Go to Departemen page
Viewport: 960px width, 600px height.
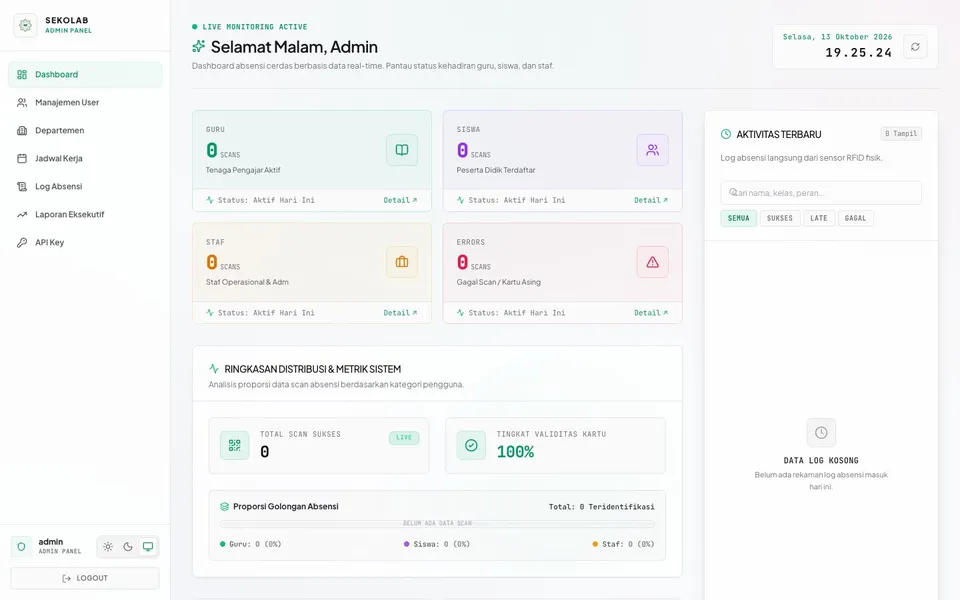(85, 130)
